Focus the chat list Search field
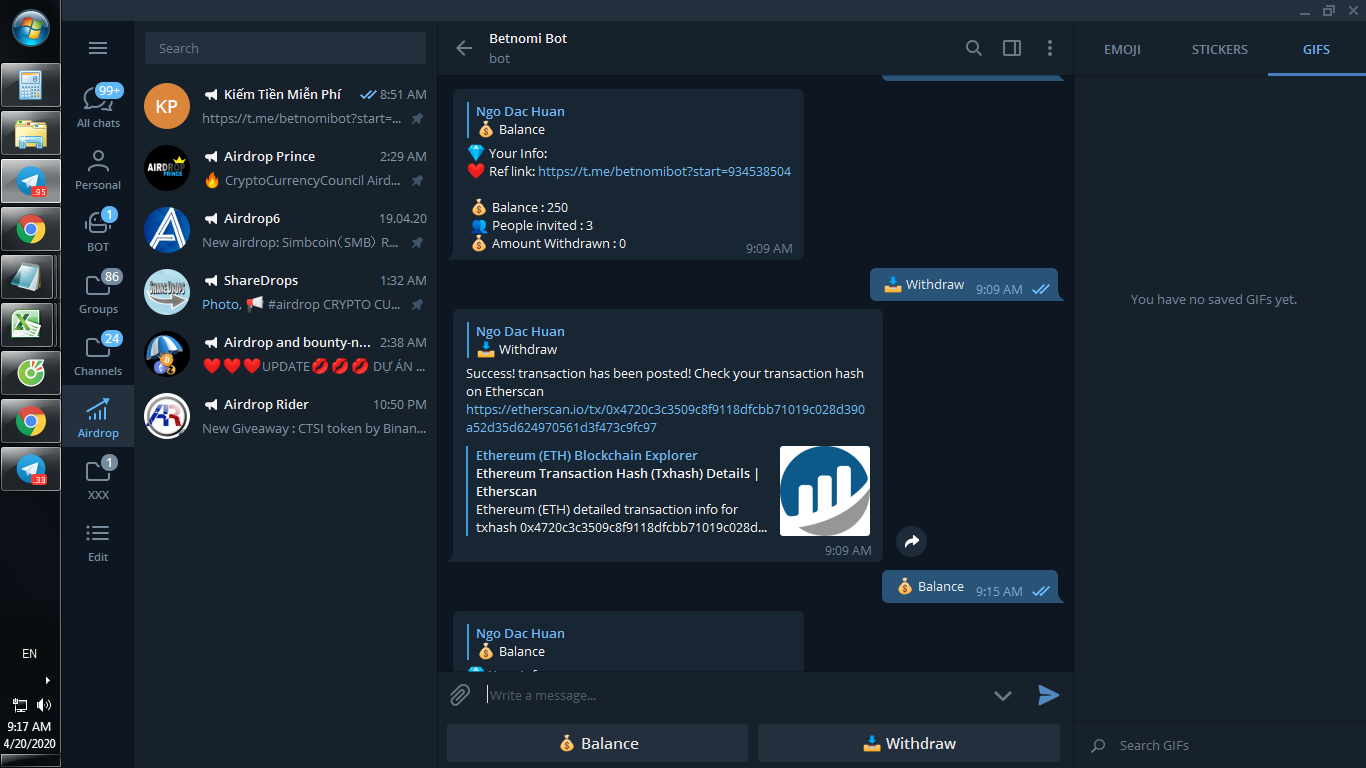Image resolution: width=1366 pixels, height=768 pixels. coord(285,48)
